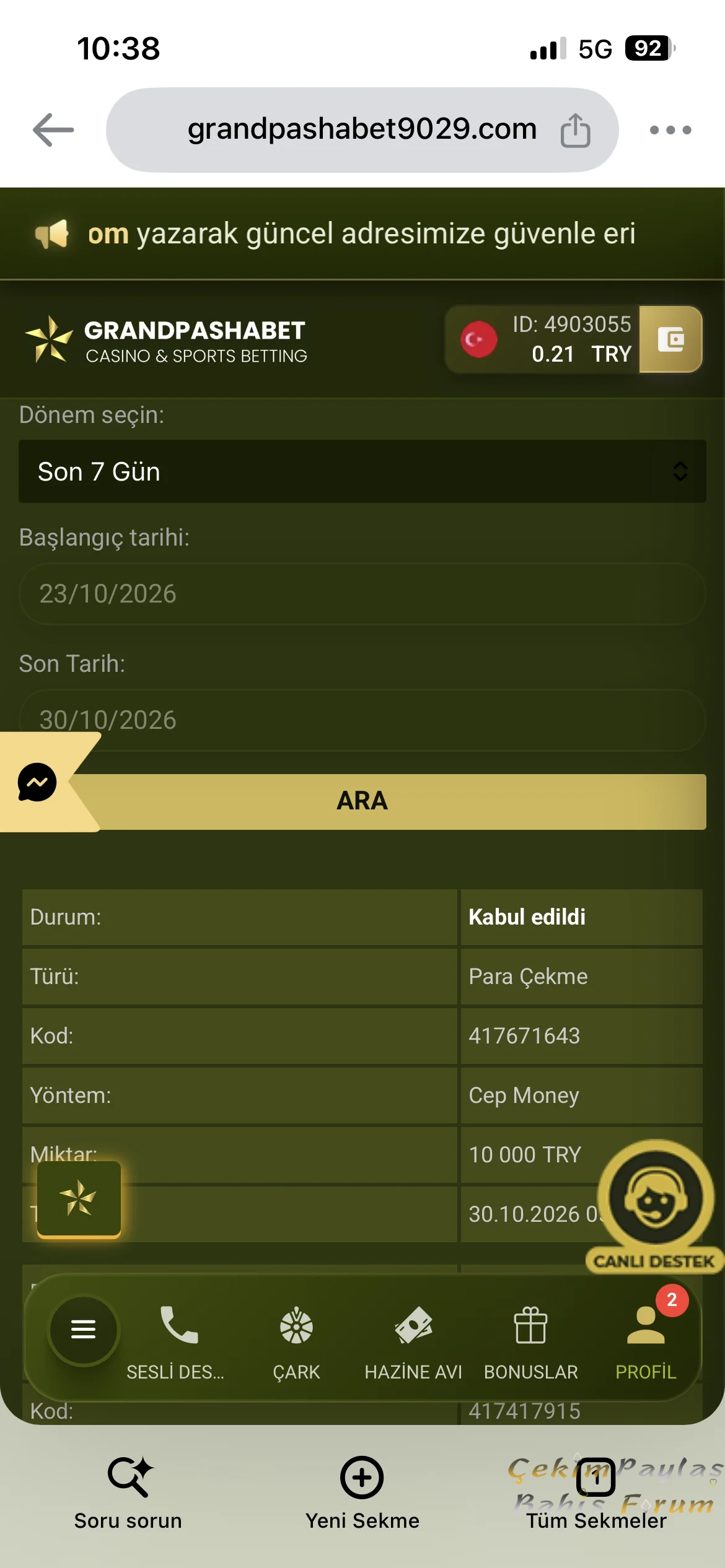Open the wallet icon next to balance

click(x=670, y=339)
